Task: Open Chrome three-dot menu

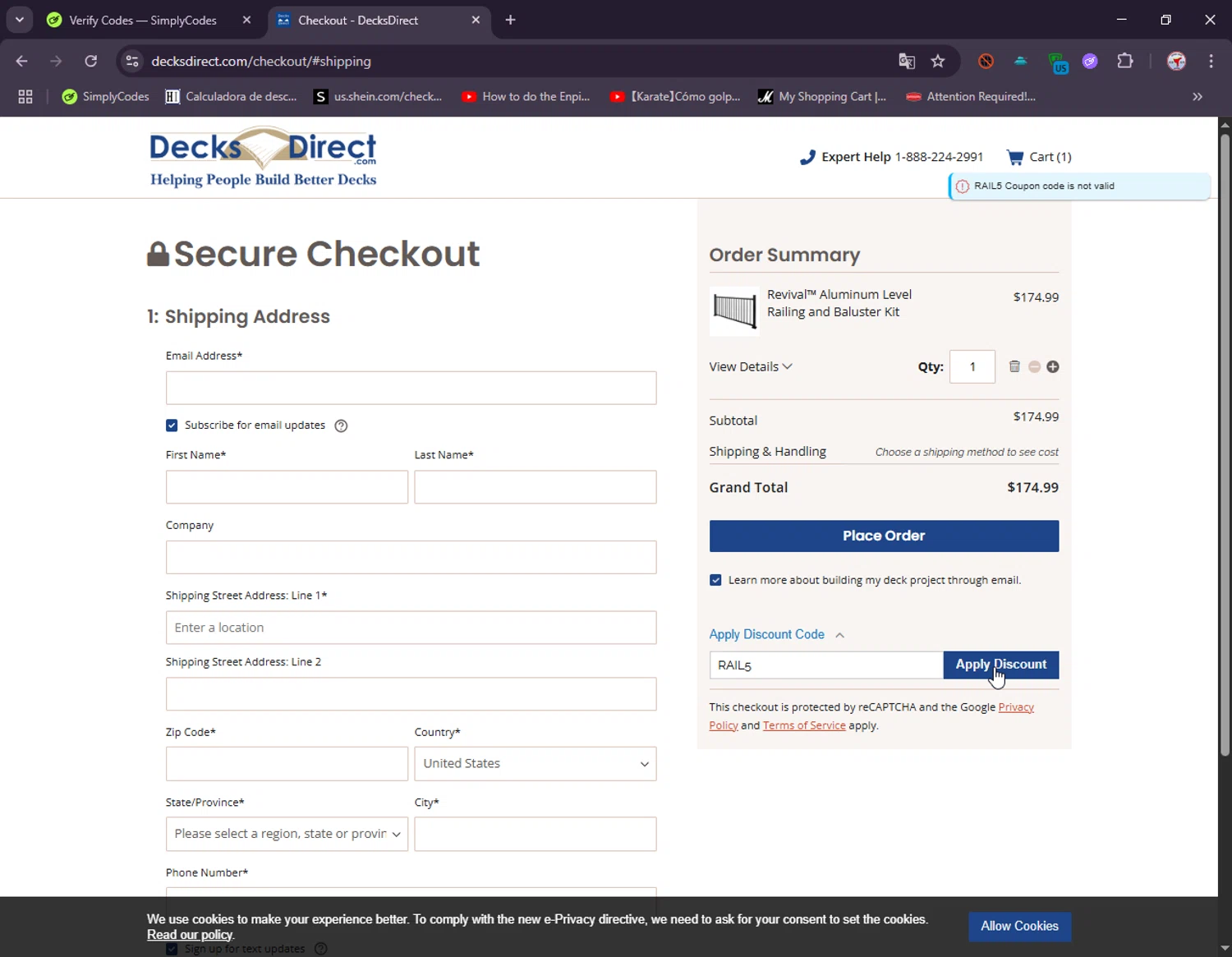Action: (1211, 61)
